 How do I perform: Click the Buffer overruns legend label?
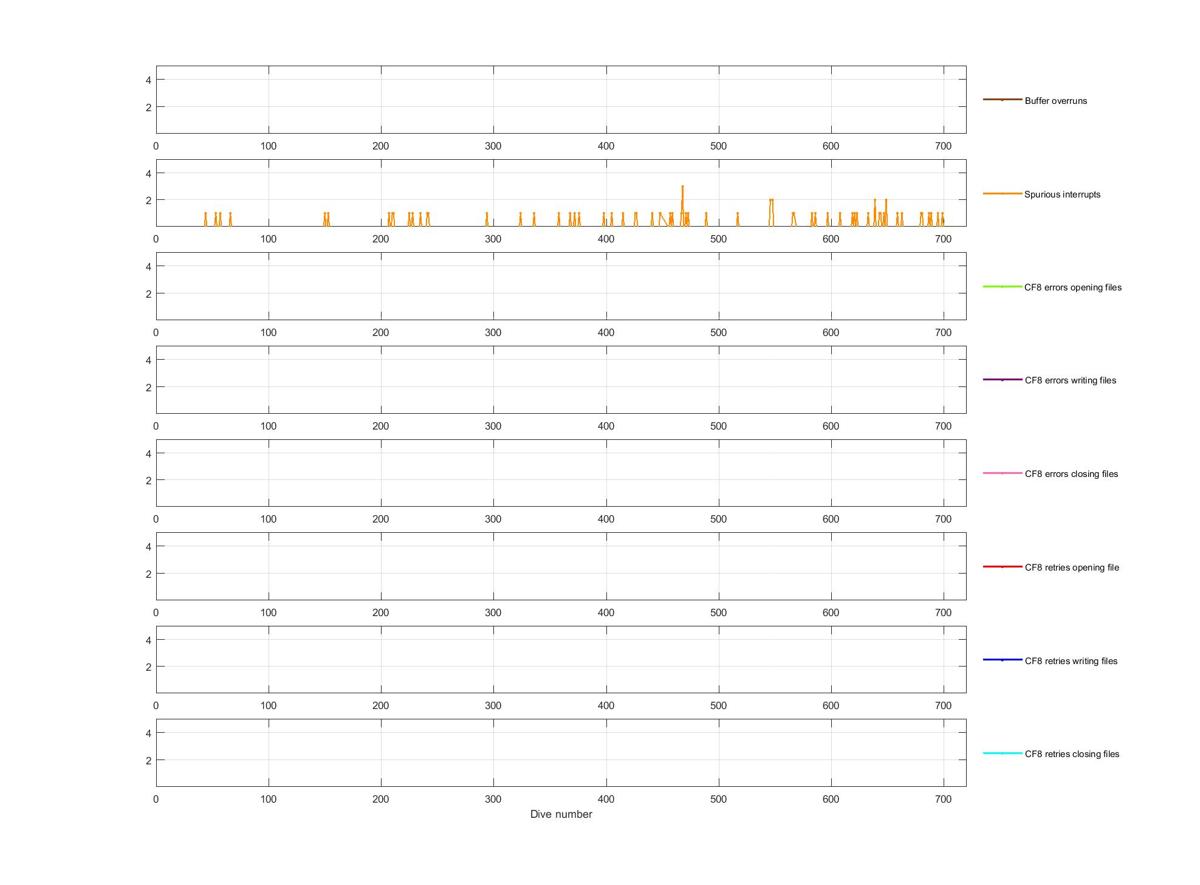1055,101
